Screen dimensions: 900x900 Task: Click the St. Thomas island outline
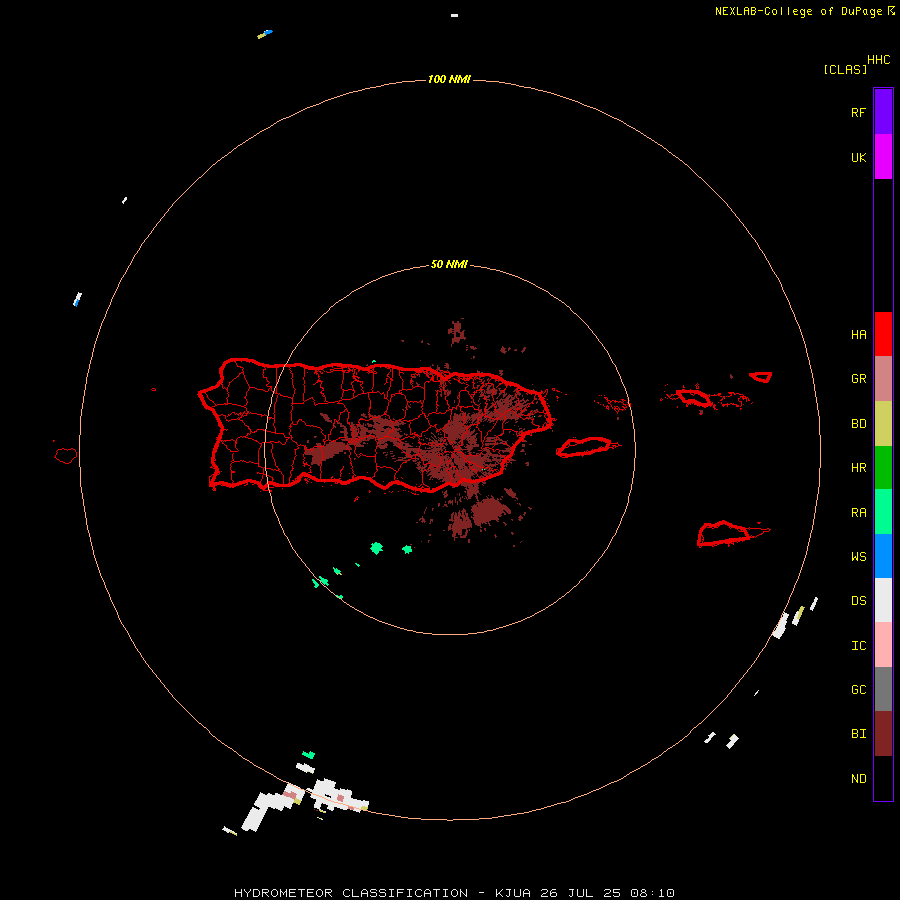[694, 397]
